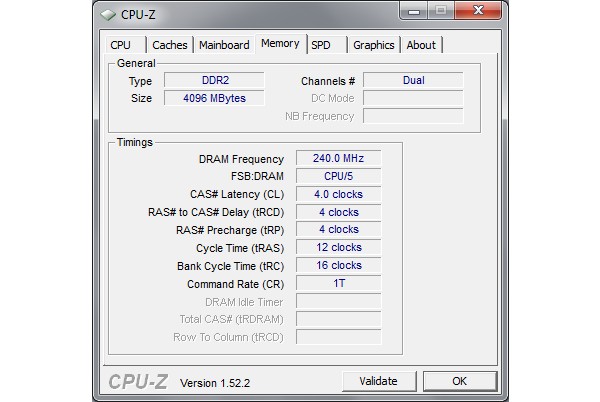Click the empty Row To Column field
600x402 pixels.
point(339,337)
